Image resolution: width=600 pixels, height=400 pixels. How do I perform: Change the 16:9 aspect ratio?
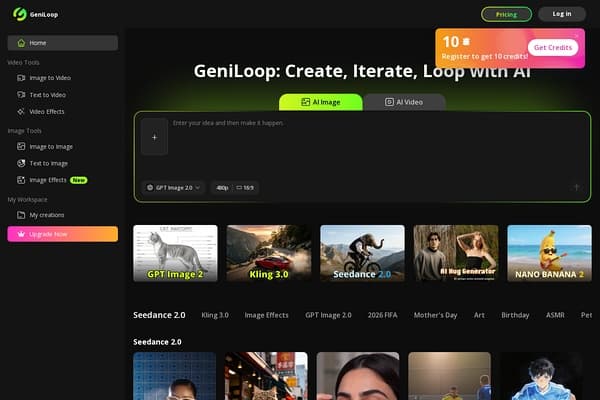point(245,188)
